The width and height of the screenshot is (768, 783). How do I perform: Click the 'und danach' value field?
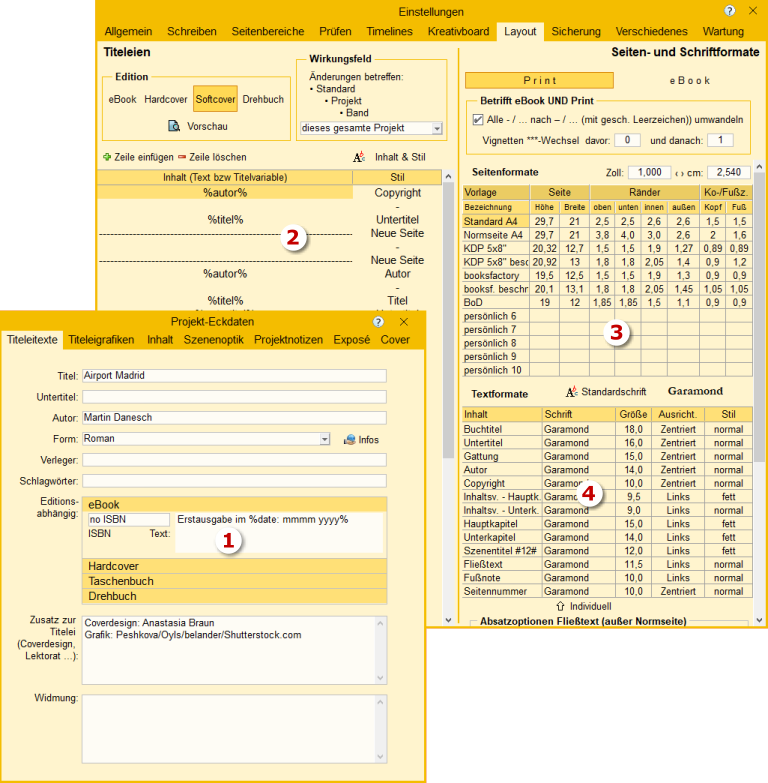point(720,140)
